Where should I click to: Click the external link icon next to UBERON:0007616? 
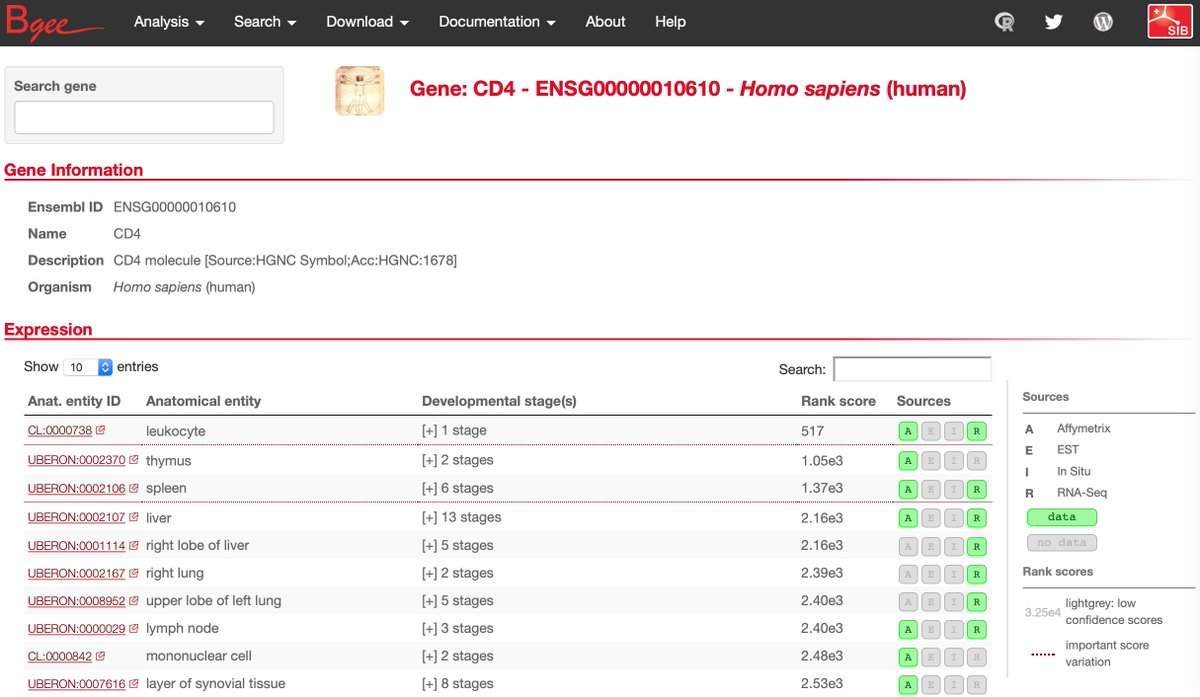pos(134,684)
